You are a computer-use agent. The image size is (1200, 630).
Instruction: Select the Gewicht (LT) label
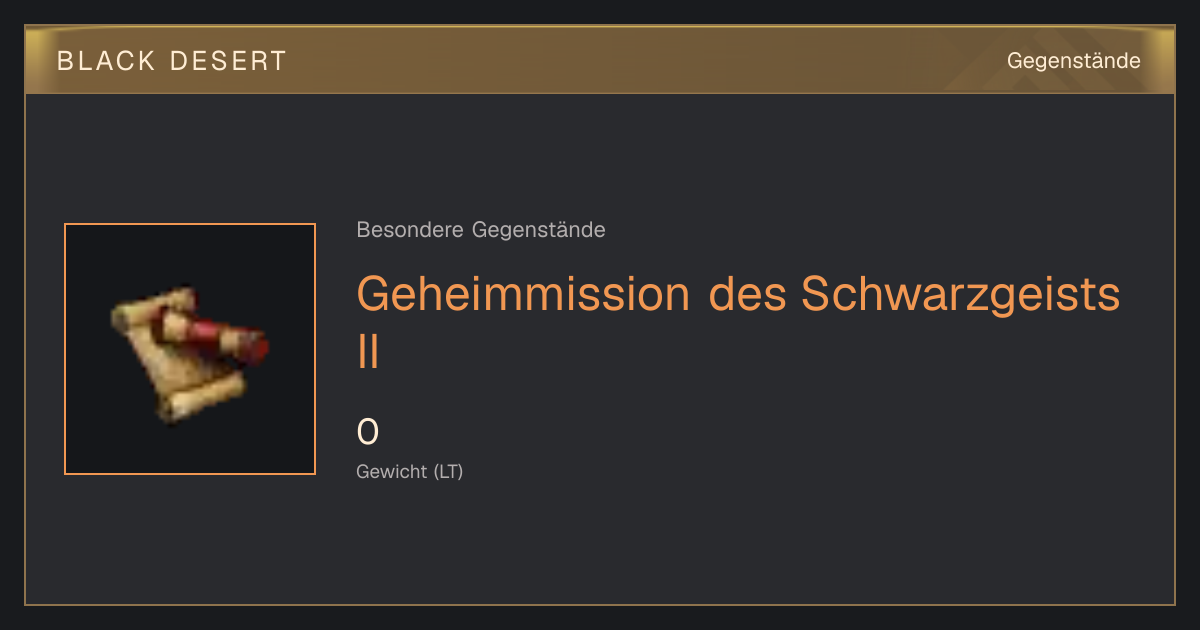tap(410, 472)
